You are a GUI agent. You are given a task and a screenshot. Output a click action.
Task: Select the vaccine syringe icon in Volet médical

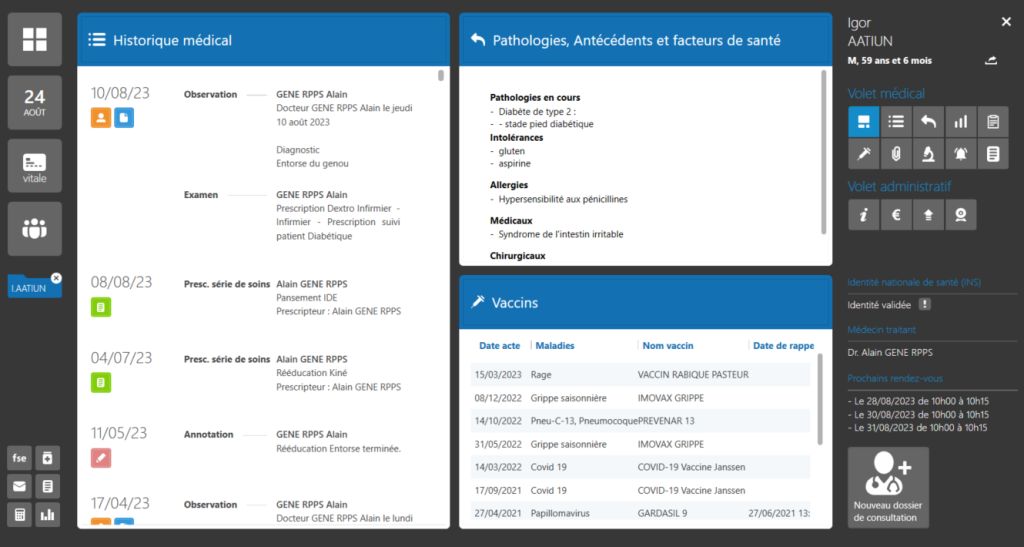pyautogui.click(x=863, y=154)
